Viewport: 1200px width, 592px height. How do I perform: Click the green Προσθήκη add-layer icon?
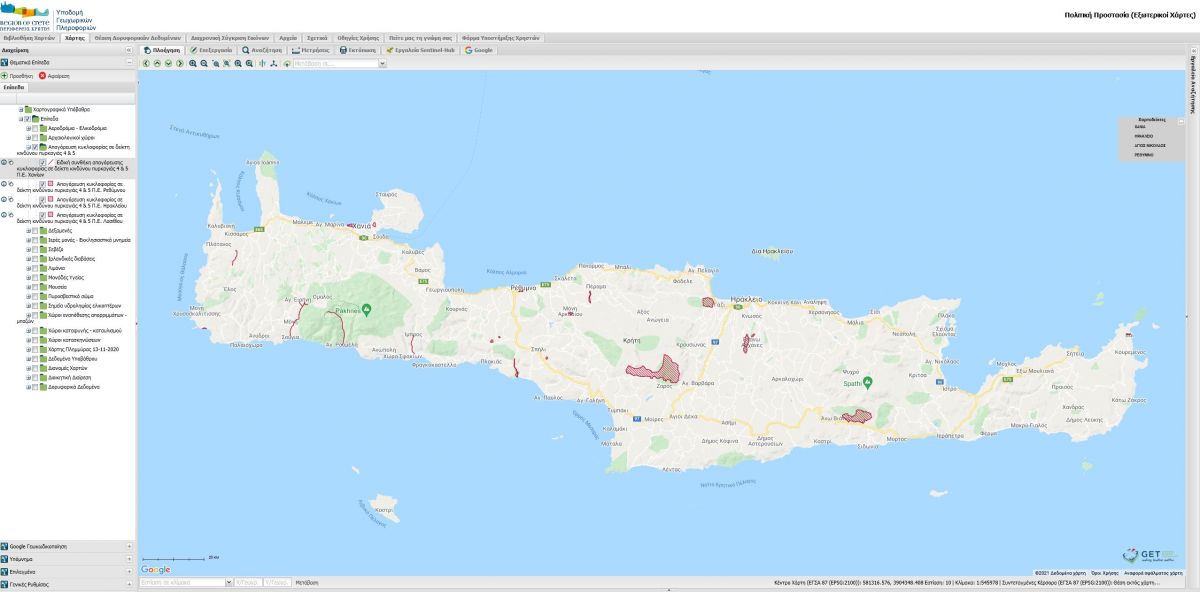point(4,75)
